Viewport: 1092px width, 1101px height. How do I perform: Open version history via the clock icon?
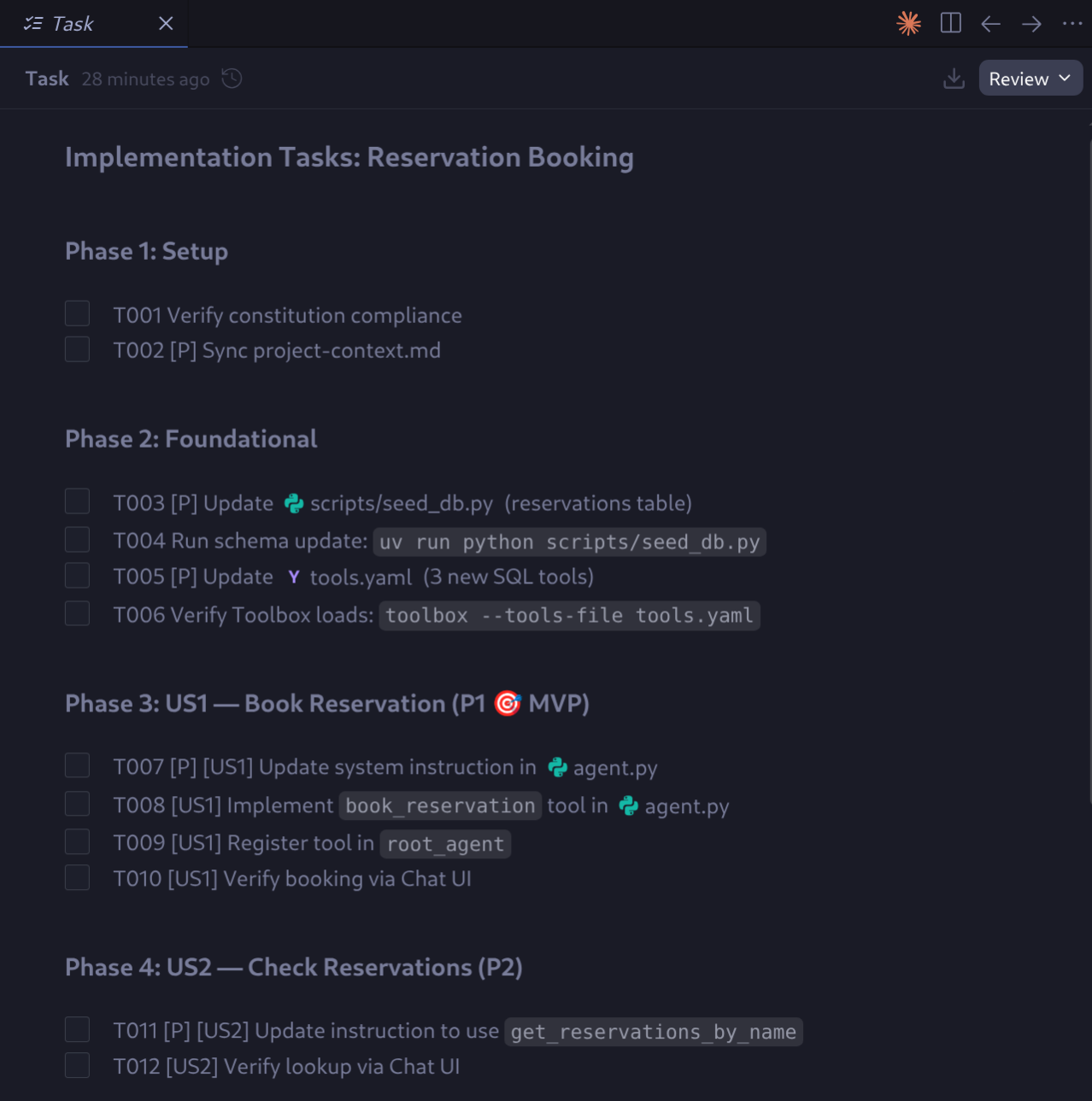point(230,79)
